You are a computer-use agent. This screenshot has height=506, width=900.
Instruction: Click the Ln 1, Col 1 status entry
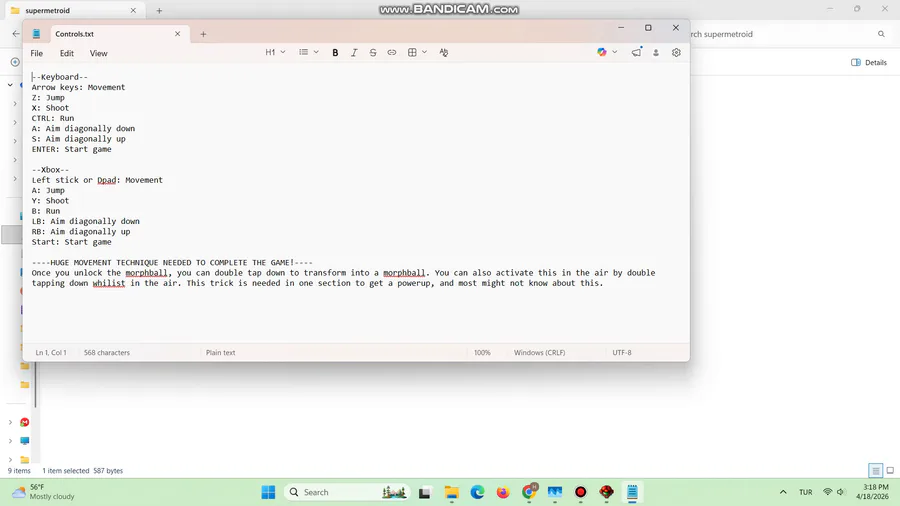pyautogui.click(x=51, y=353)
